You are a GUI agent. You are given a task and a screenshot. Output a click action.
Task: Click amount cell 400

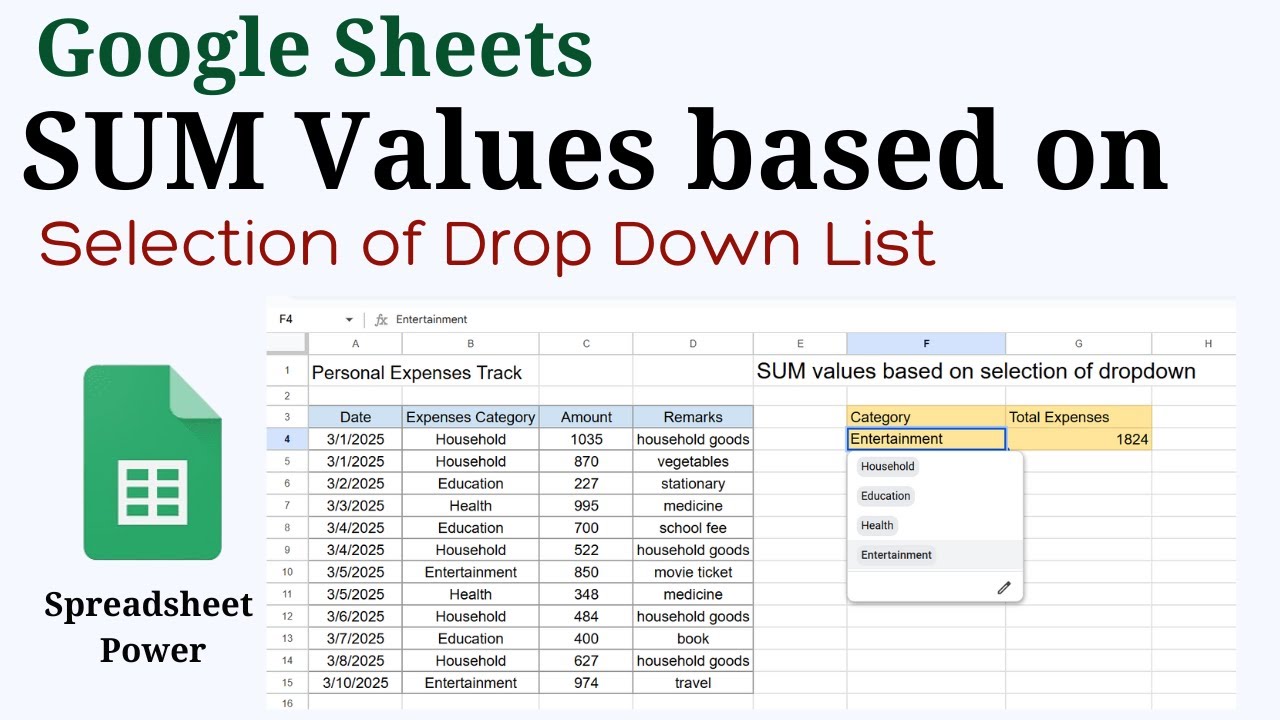[586, 638]
